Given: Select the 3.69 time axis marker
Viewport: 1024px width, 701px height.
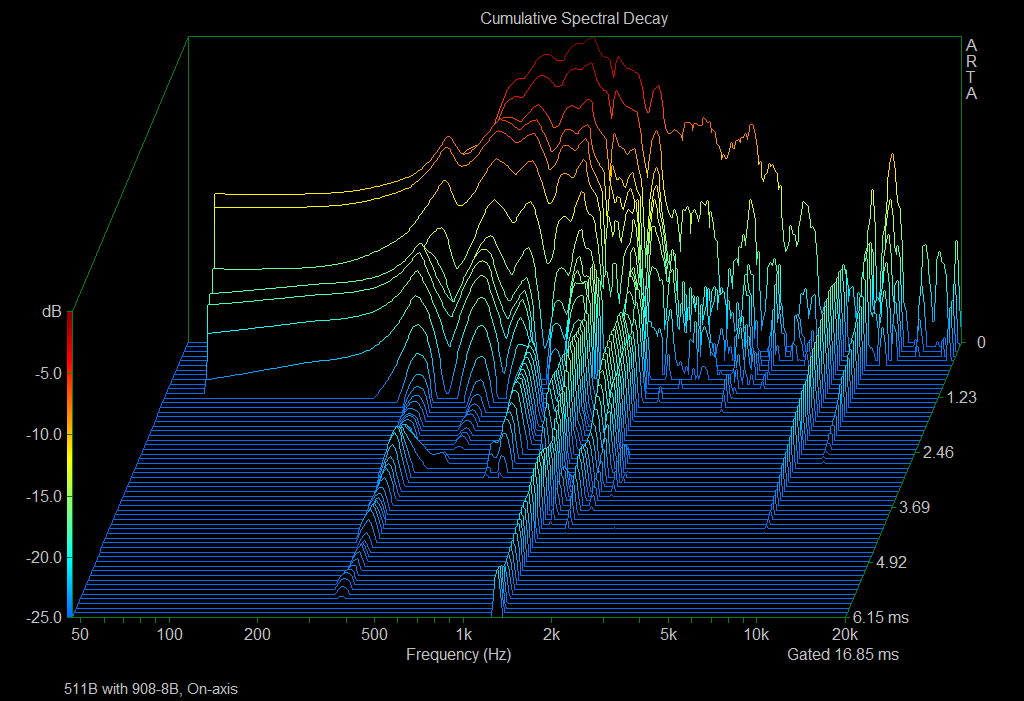Looking at the screenshot, I should click(915, 507).
